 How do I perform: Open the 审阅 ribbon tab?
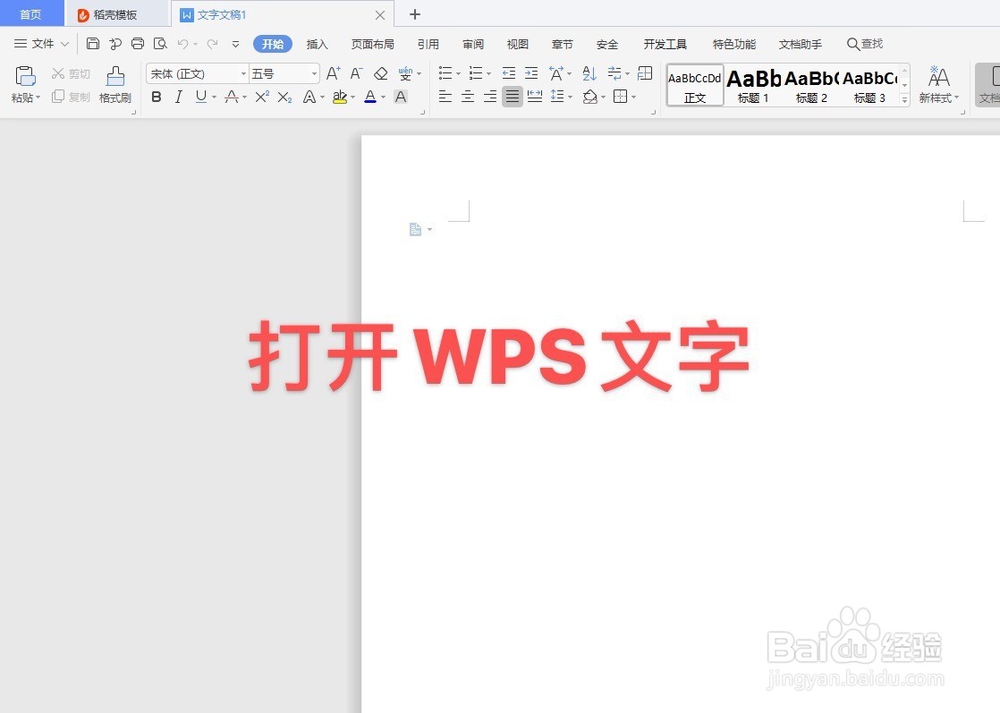(x=473, y=44)
